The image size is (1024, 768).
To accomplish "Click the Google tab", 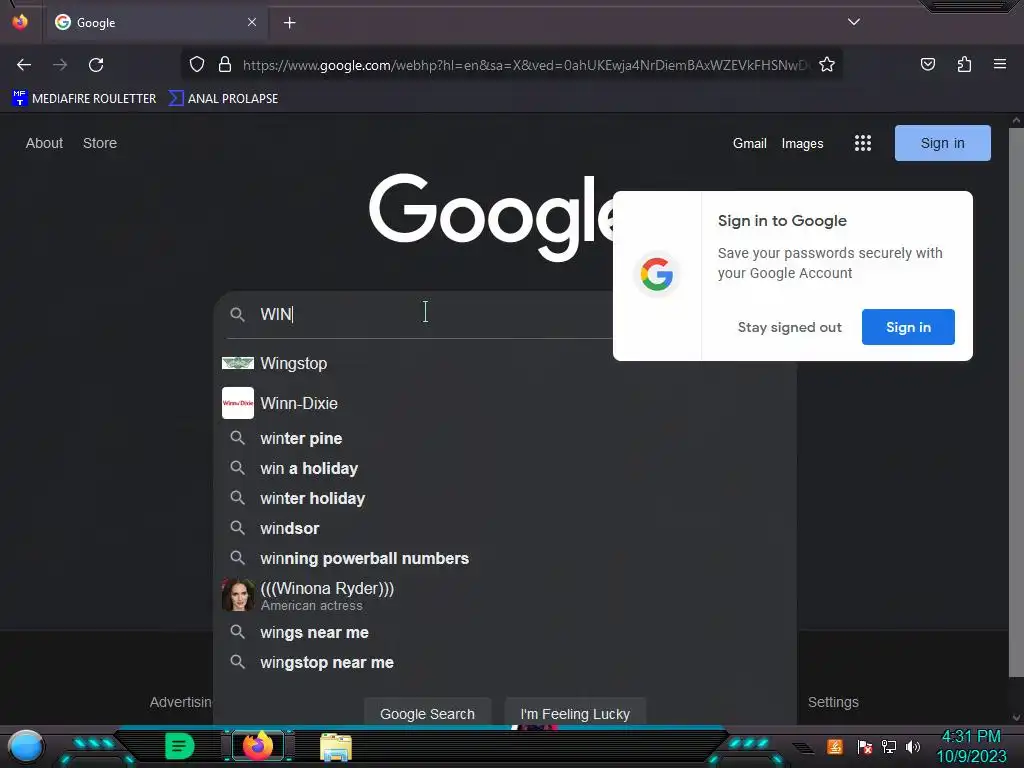I will click(155, 23).
